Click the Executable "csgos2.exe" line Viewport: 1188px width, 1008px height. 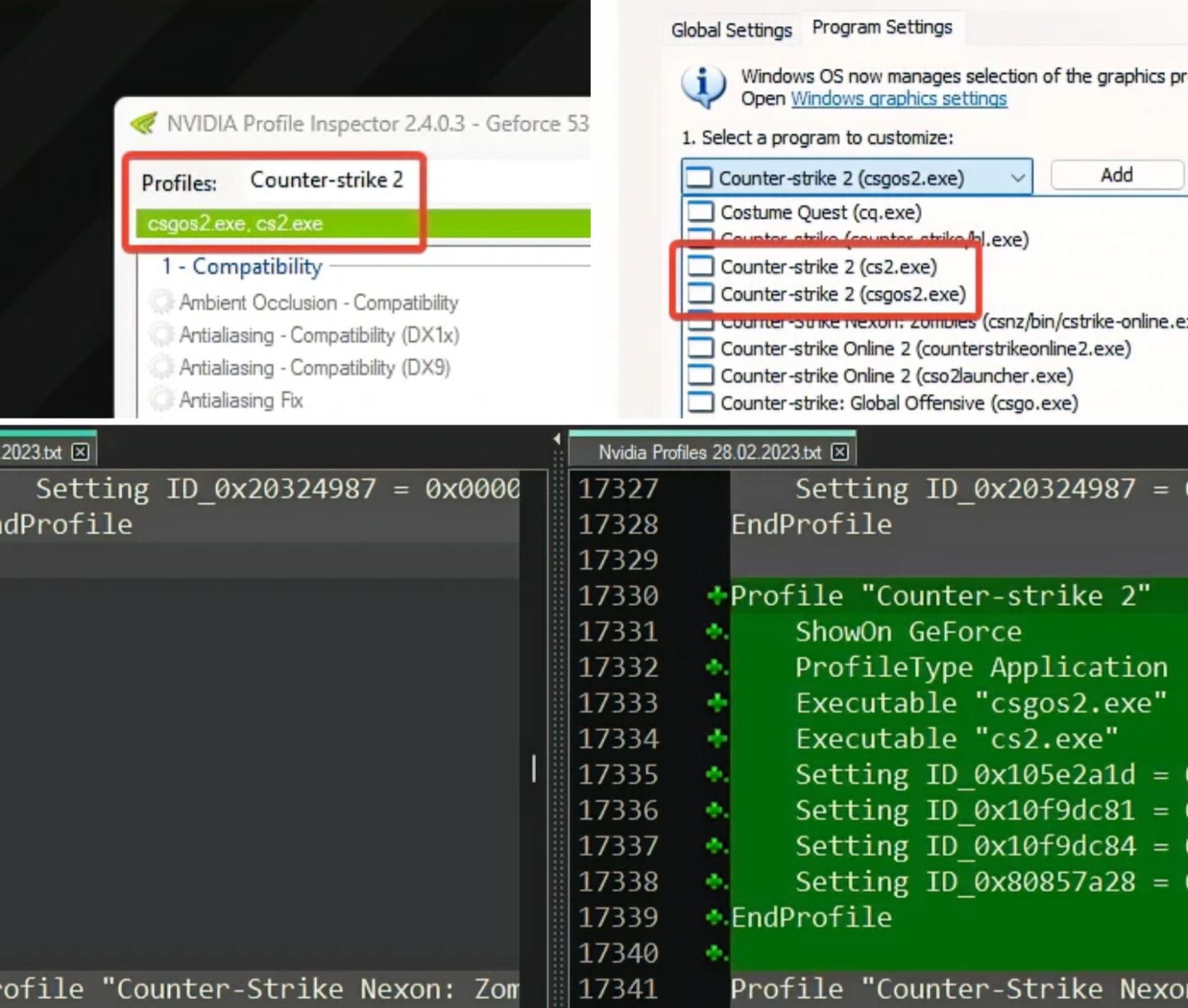coord(981,703)
